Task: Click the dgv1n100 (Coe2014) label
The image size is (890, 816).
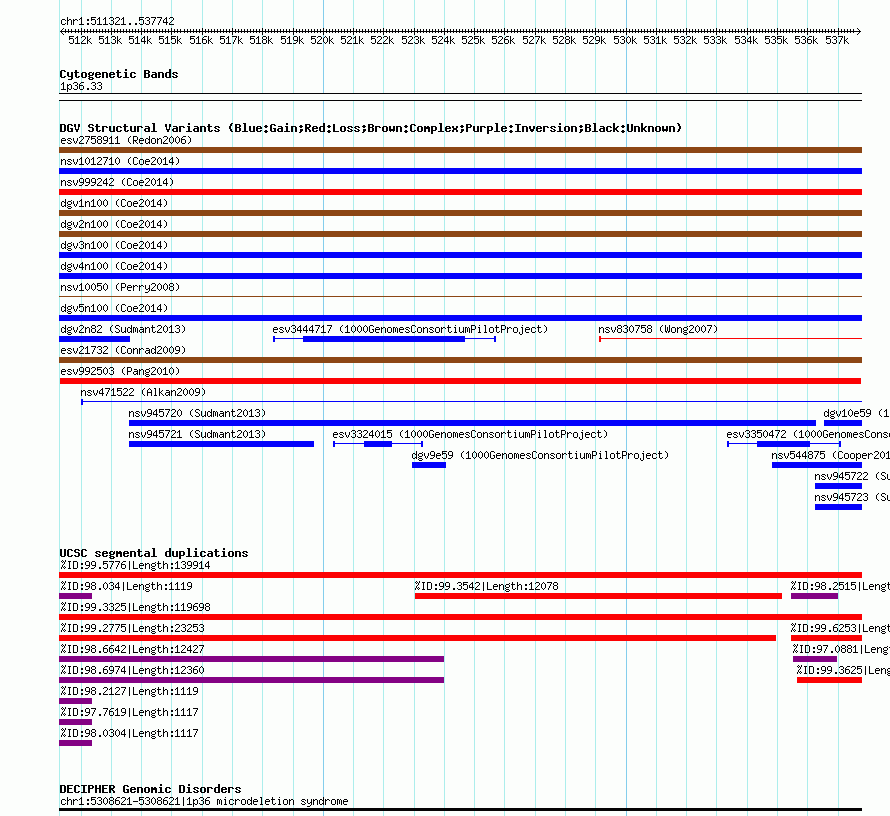Action: 114,203
